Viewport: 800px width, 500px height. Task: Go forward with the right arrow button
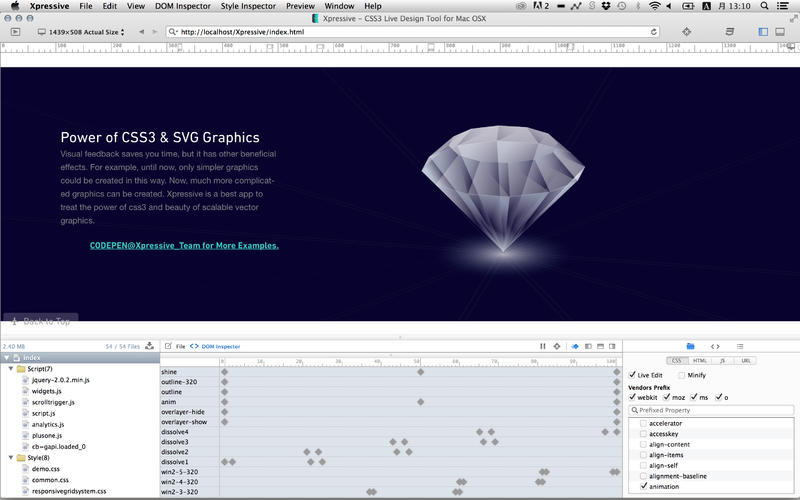click(155, 32)
